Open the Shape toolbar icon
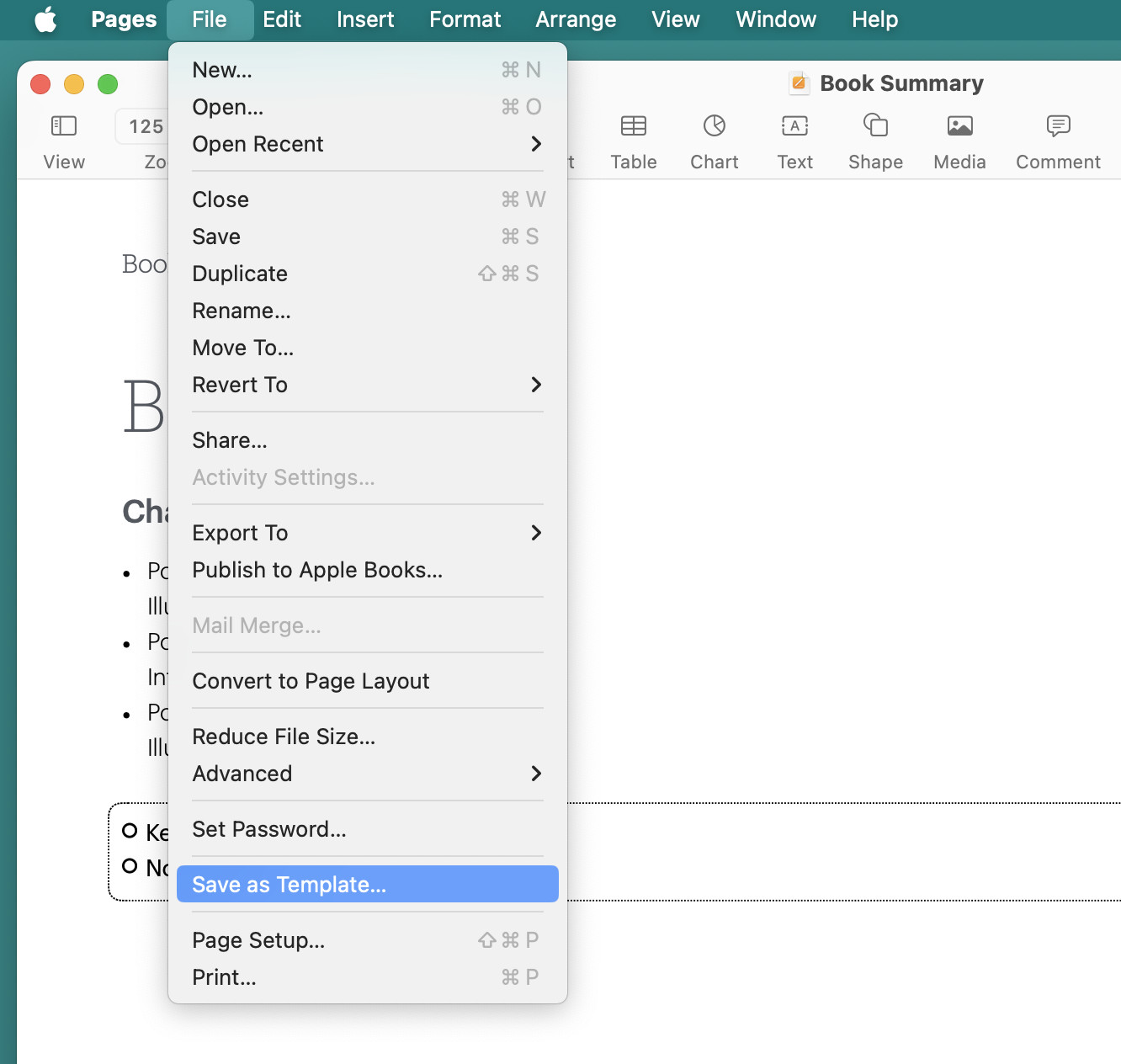 click(x=875, y=125)
